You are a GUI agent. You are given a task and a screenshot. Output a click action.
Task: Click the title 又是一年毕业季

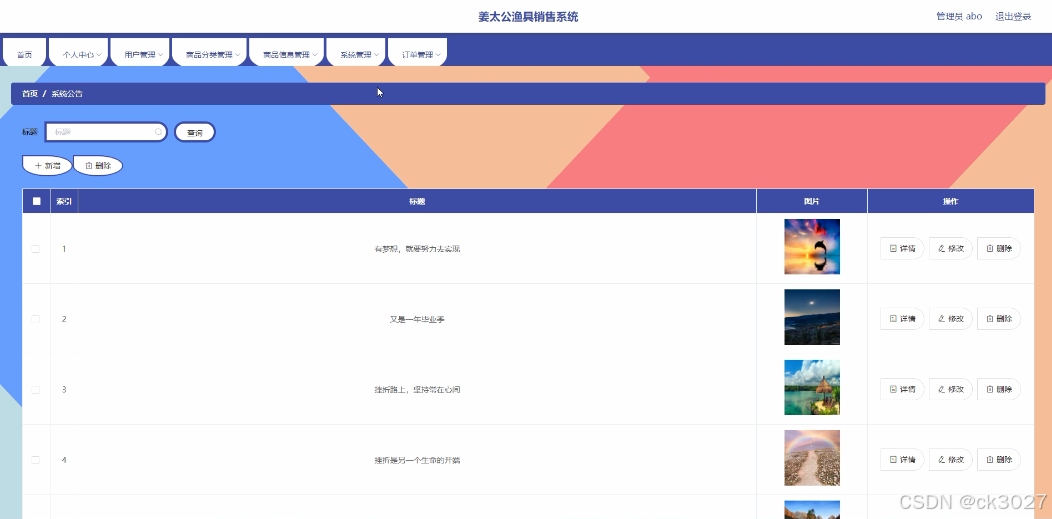coord(417,319)
